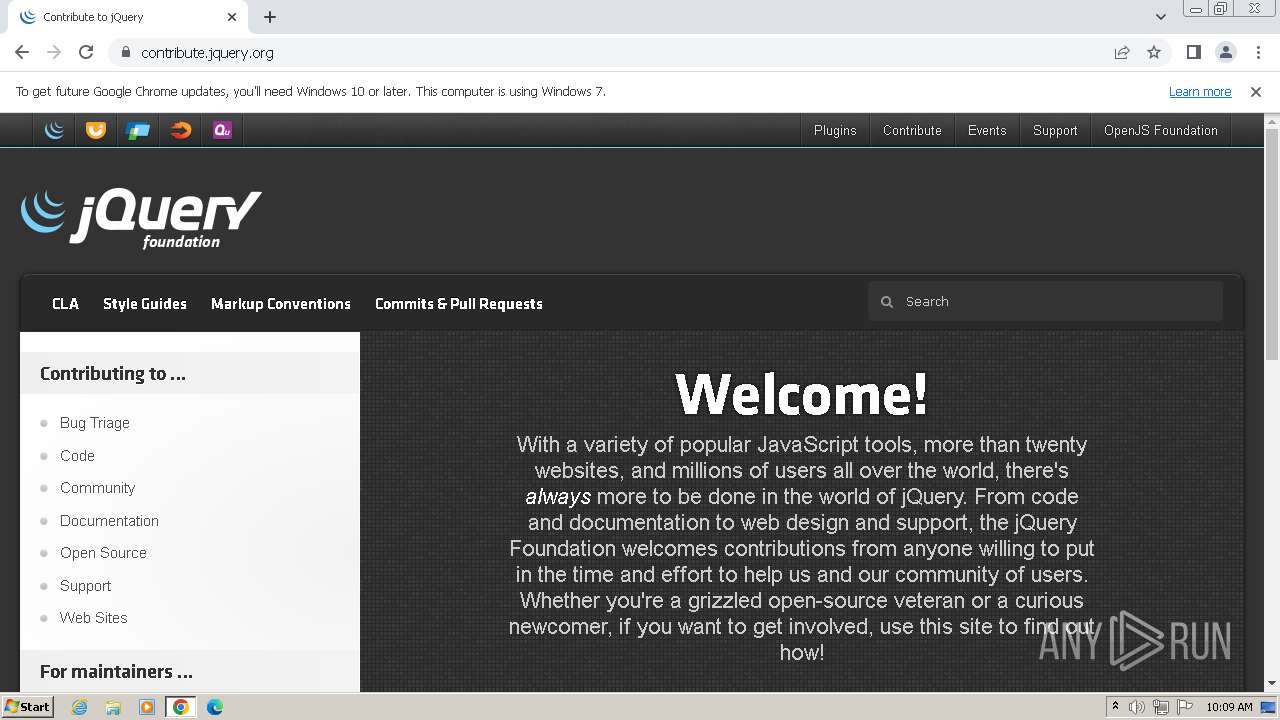
Task: Open Web Sites sidebar link
Action: pos(94,618)
